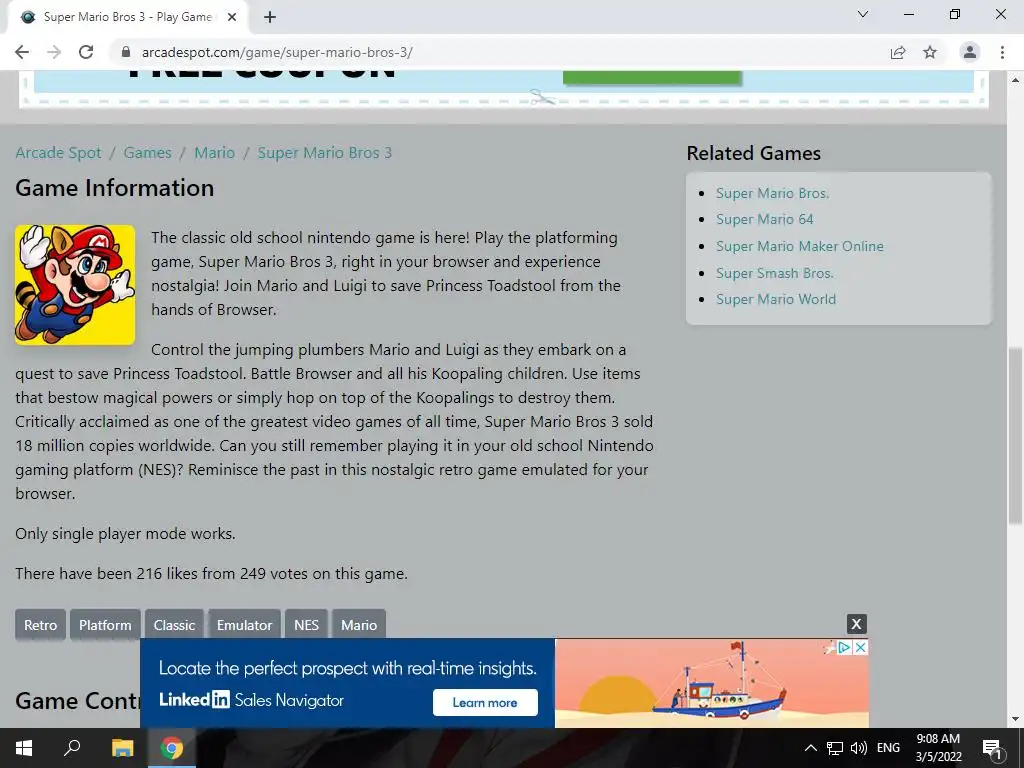The width and height of the screenshot is (1024, 768).
Task: Select the Retro tag
Action: 40,625
